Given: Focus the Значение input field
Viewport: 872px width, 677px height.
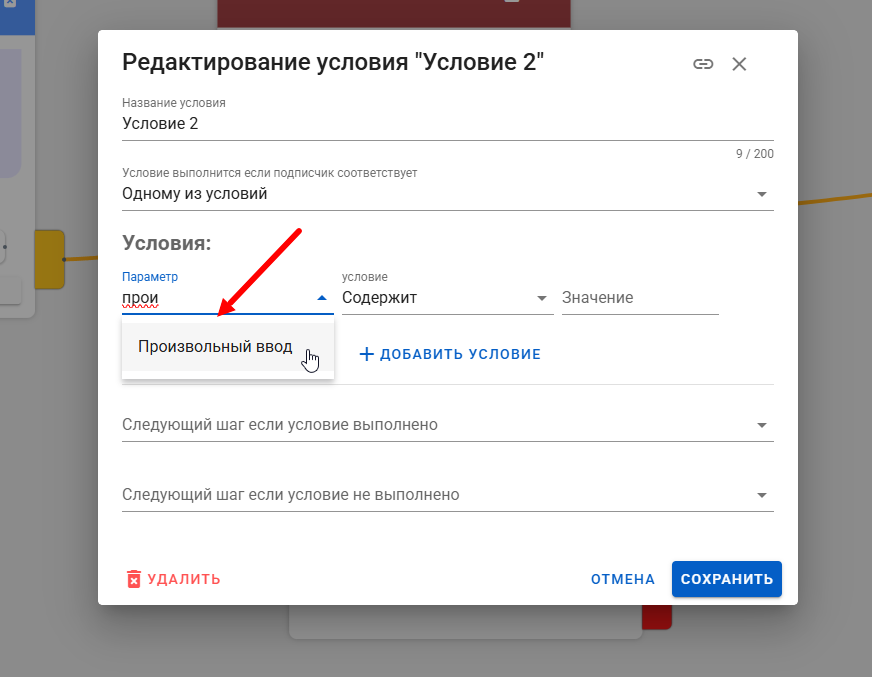Looking at the screenshot, I should [640, 298].
